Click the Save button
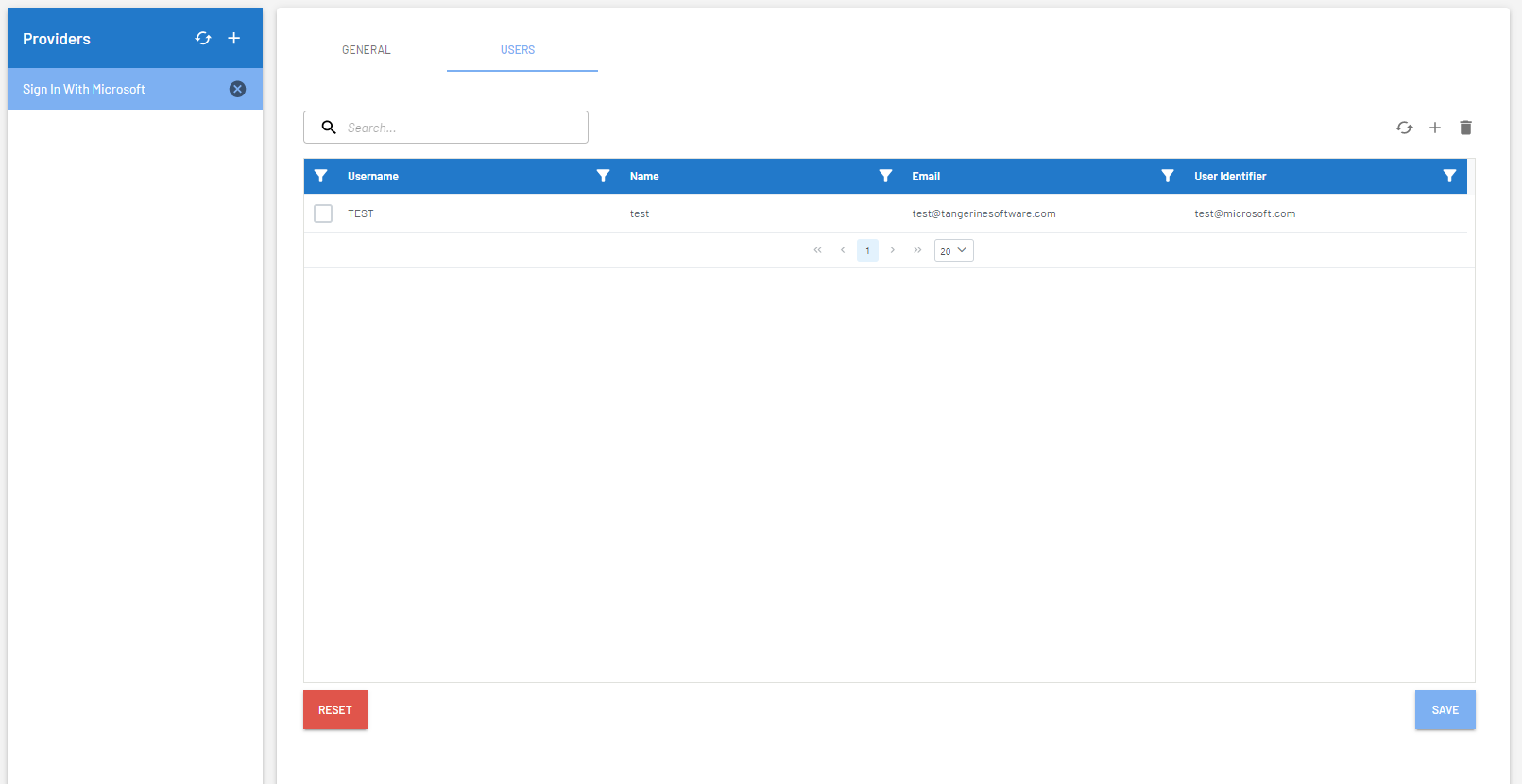 point(1445,710)
